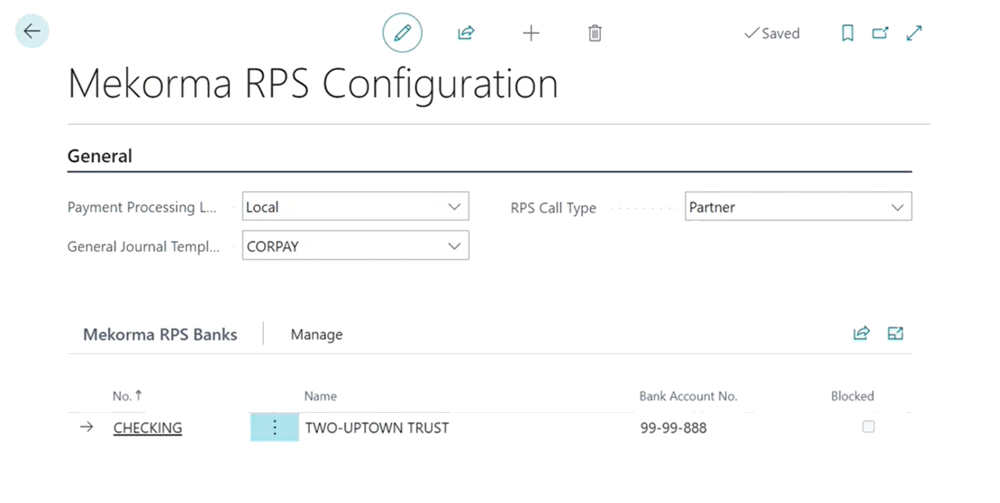Click the Saved status indicator
The width and height of the screenshot is (1000, 503).
[x=772, y=33]
